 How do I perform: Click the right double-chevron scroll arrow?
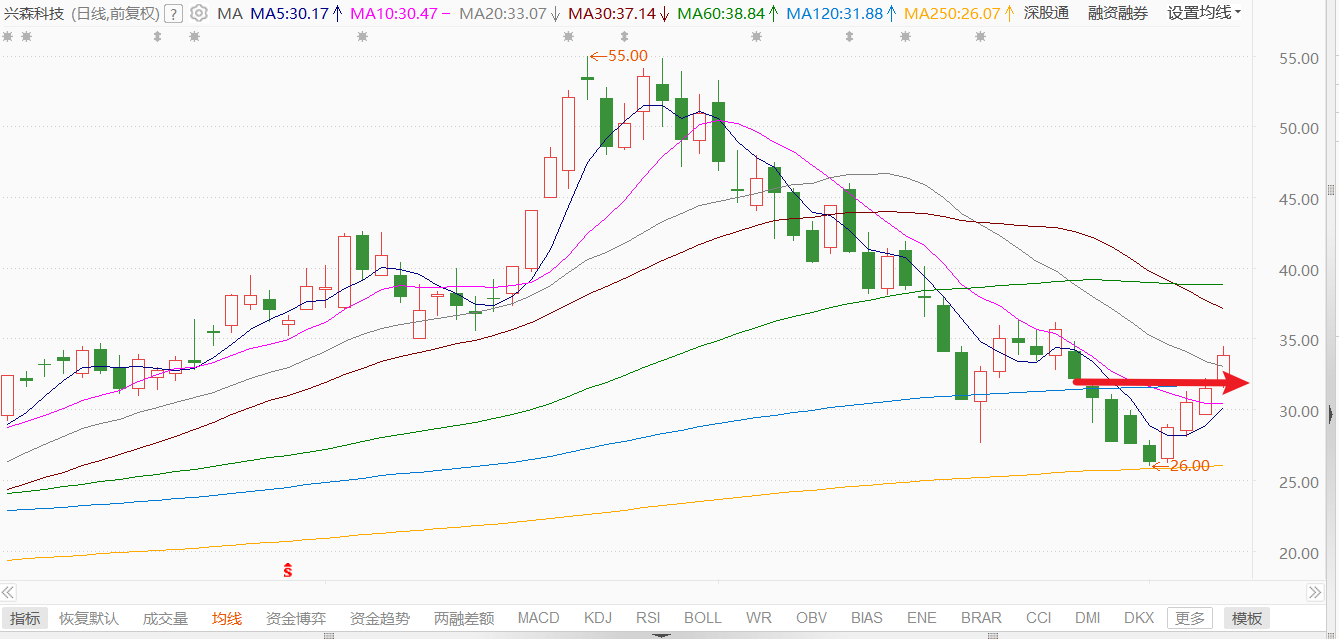tap(1315, 592)
